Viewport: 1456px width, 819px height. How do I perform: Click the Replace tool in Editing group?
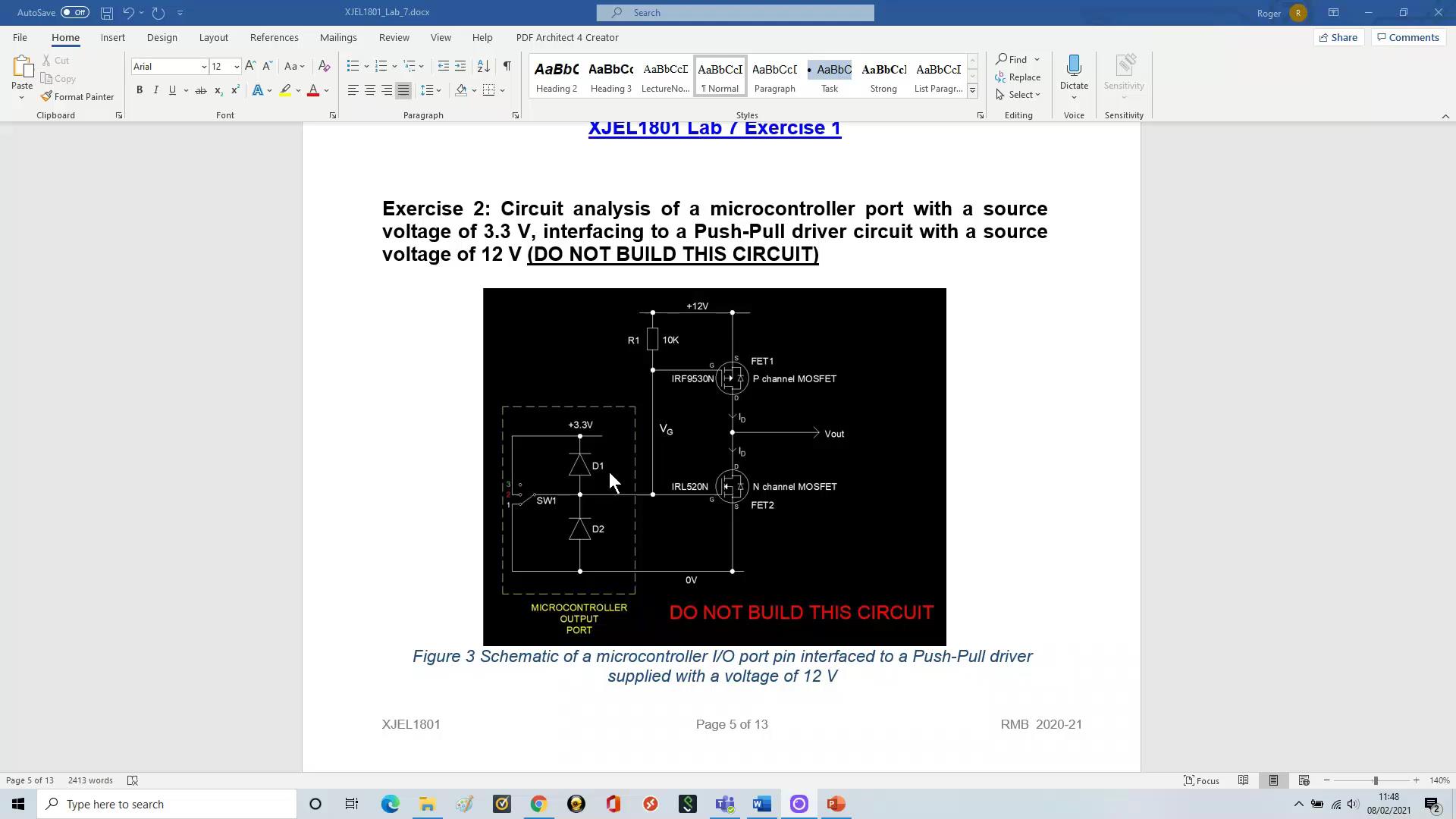pos(1024,77)
